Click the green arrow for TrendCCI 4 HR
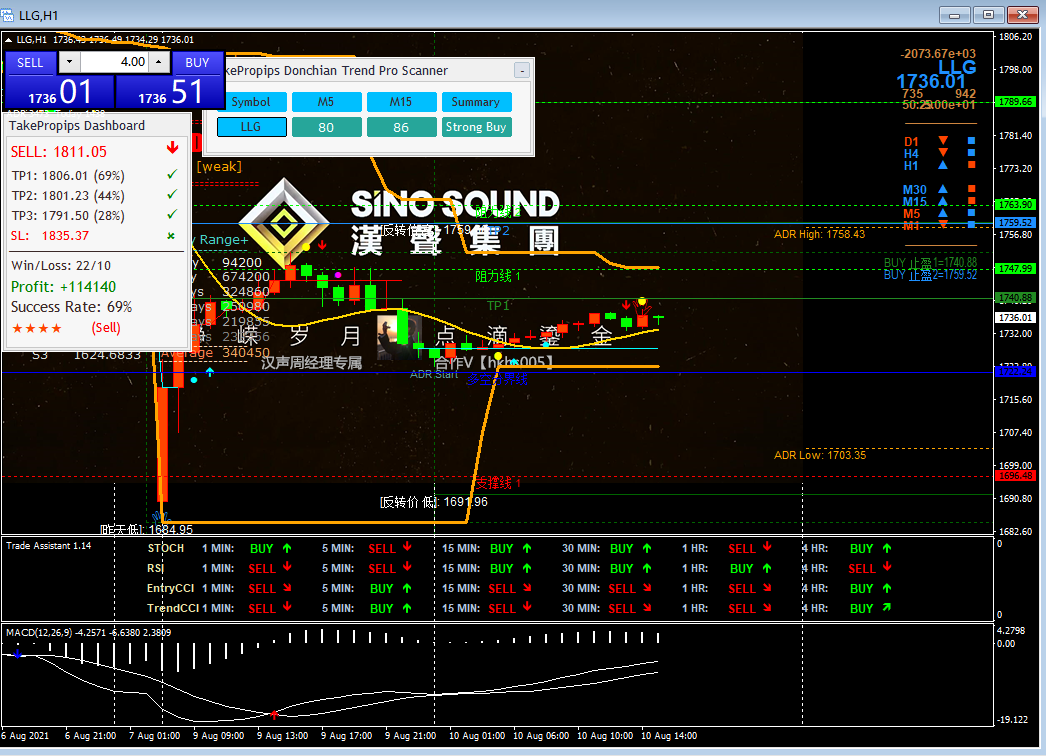 [x=887, y=607]
